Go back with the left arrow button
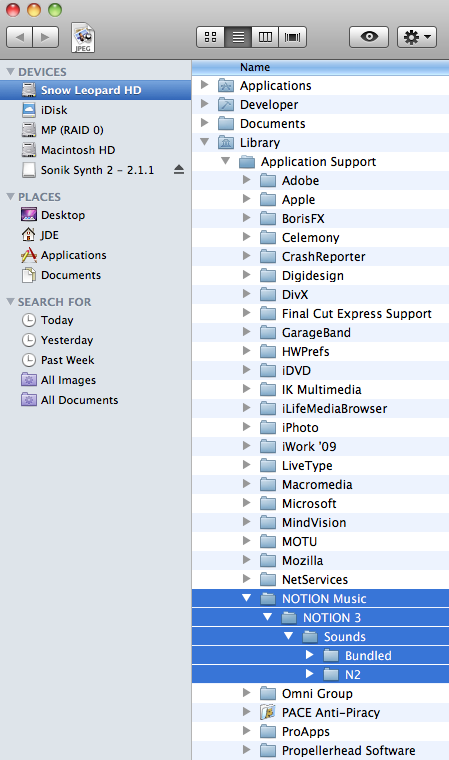 click(20, 37)
